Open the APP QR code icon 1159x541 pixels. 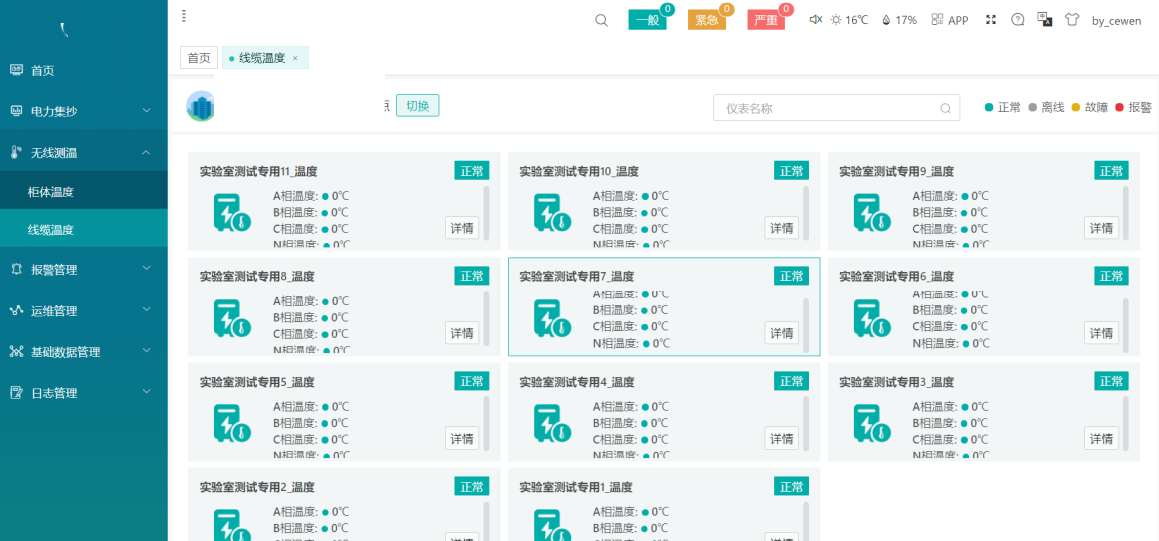tap(937, 20)
